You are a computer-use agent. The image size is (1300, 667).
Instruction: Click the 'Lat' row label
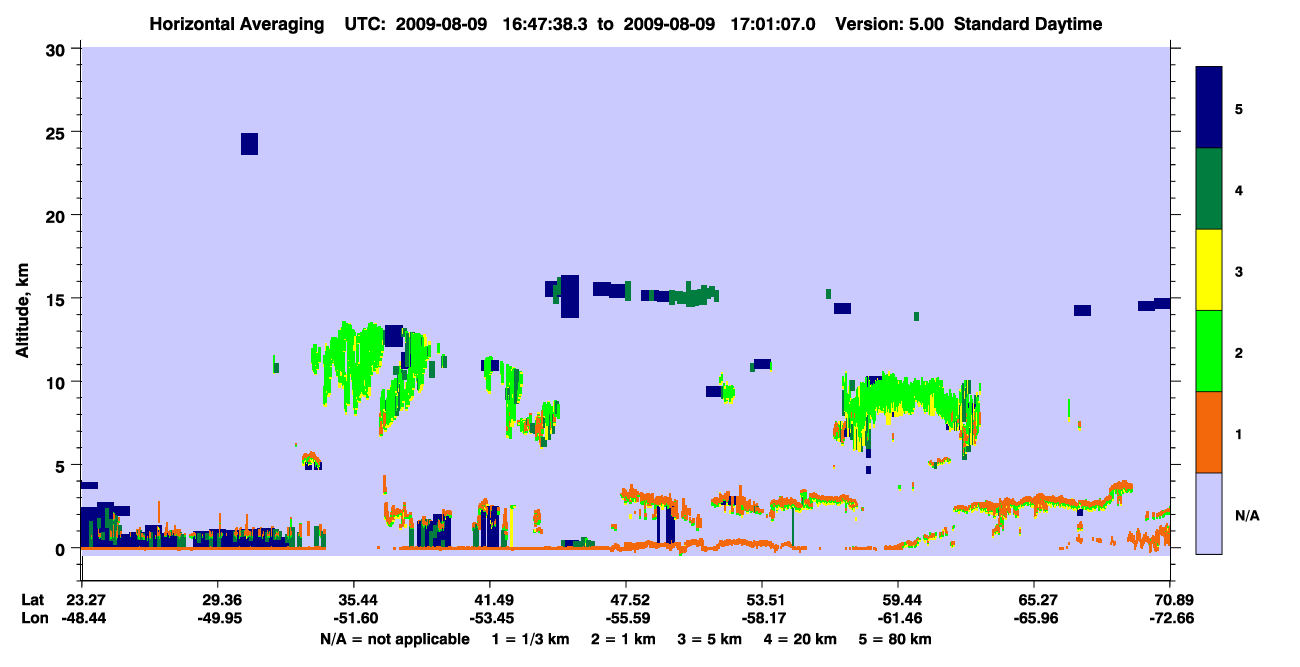coord(33,600)
